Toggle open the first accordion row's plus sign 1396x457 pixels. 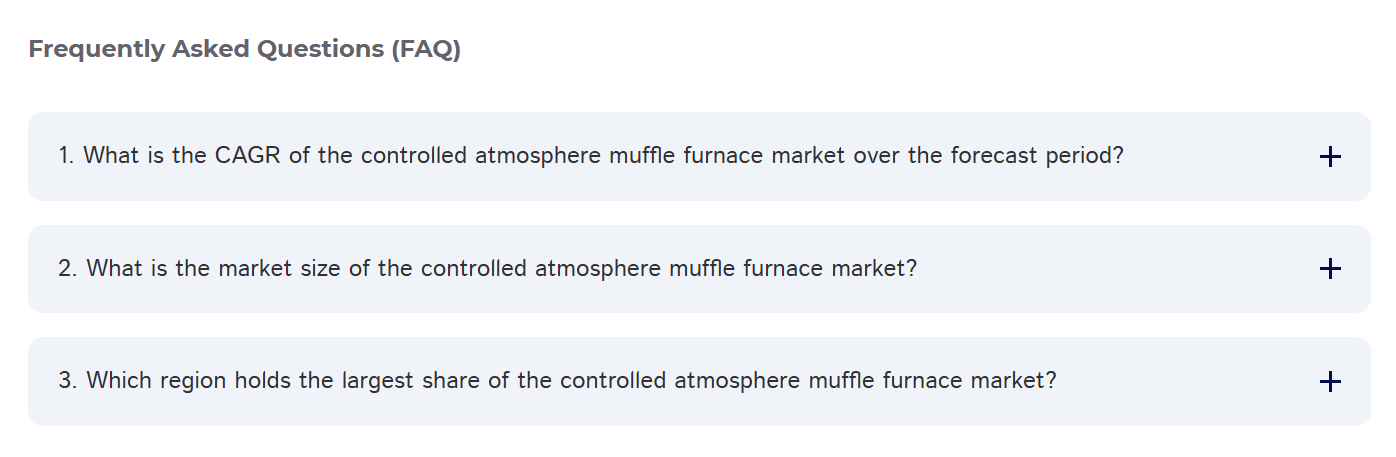pos(1330,157)
